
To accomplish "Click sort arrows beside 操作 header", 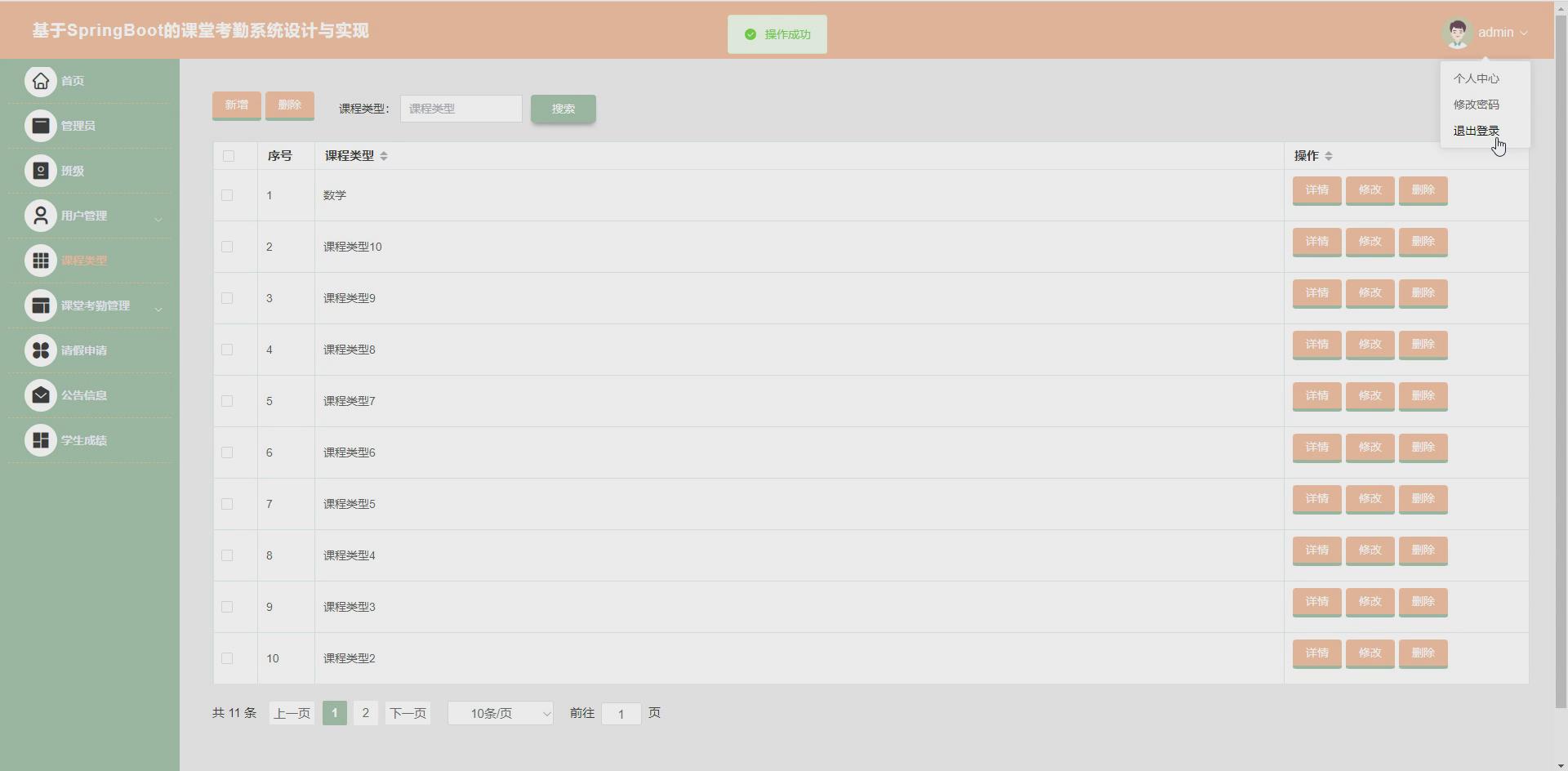I will tap(1329, 156).
